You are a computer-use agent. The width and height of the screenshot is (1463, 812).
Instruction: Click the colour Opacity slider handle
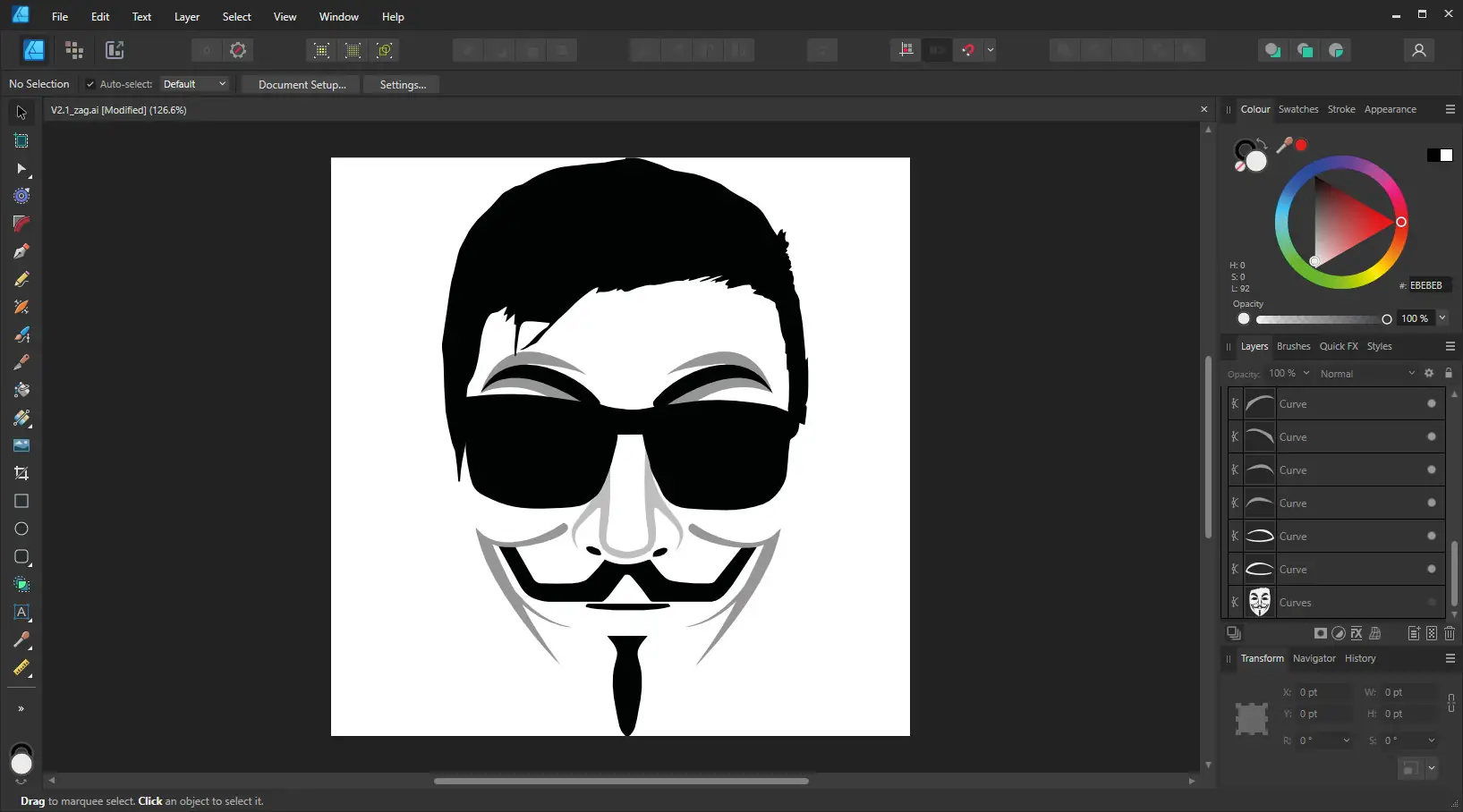[1387, 319]
